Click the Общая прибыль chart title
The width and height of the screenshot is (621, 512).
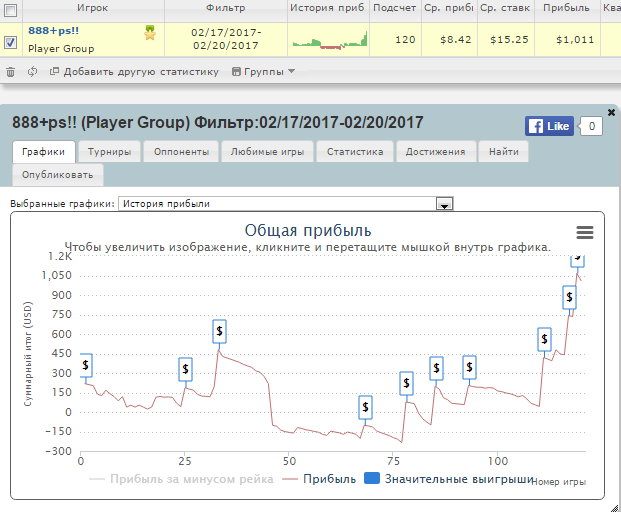(x=308, y=230)
